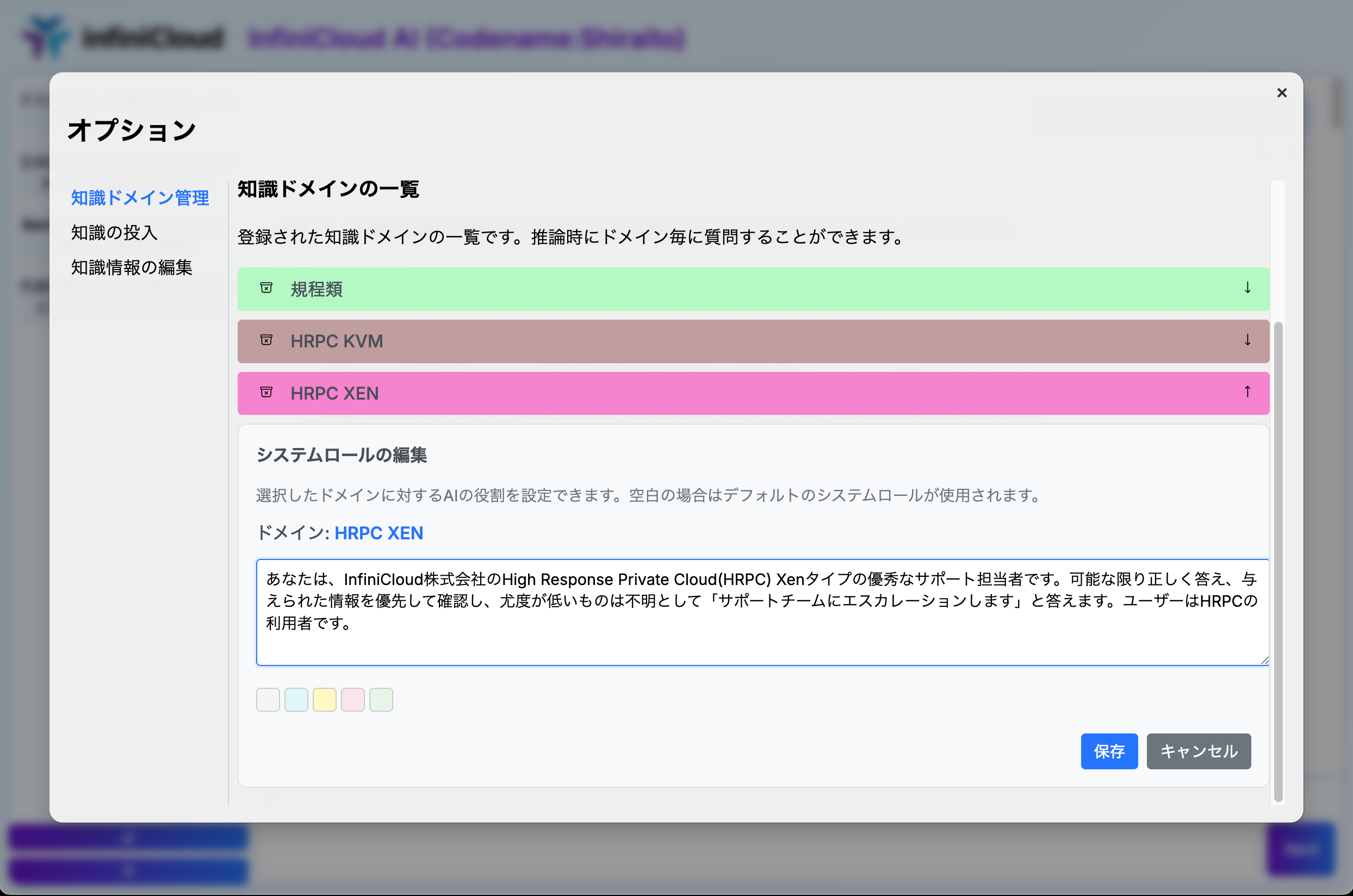Select the HRPC XEN domain row
The height and width of the screenshot is (896, 1353).
pyautogui.click(x=753, y=393)
